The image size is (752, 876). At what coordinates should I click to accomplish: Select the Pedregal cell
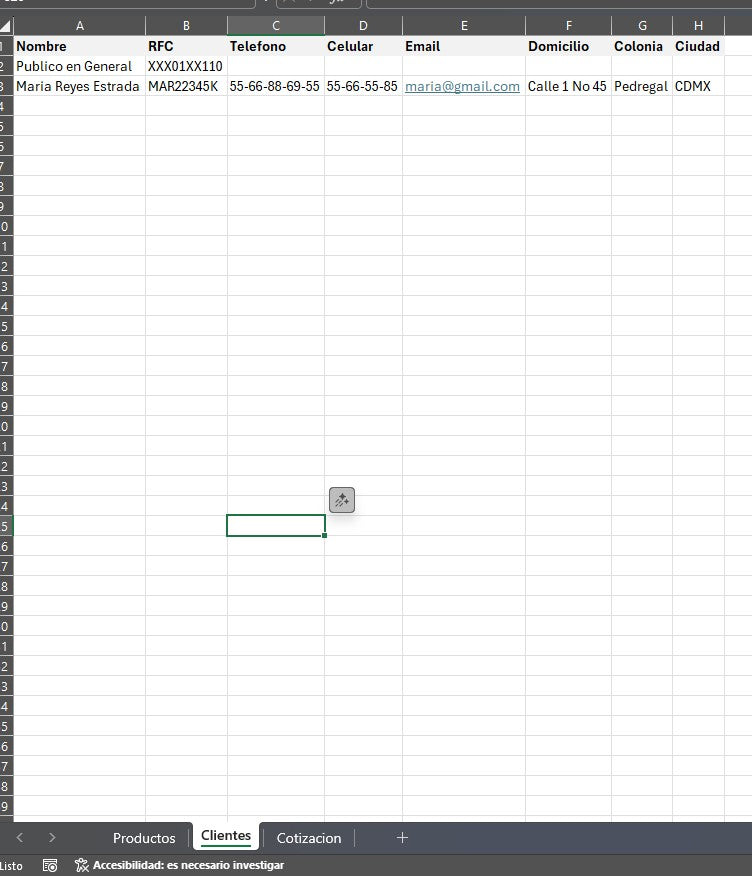point(642,87)
